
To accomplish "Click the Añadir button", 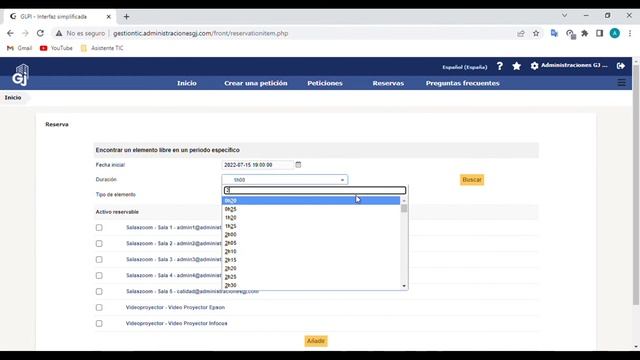I will [x=316, y=341].
